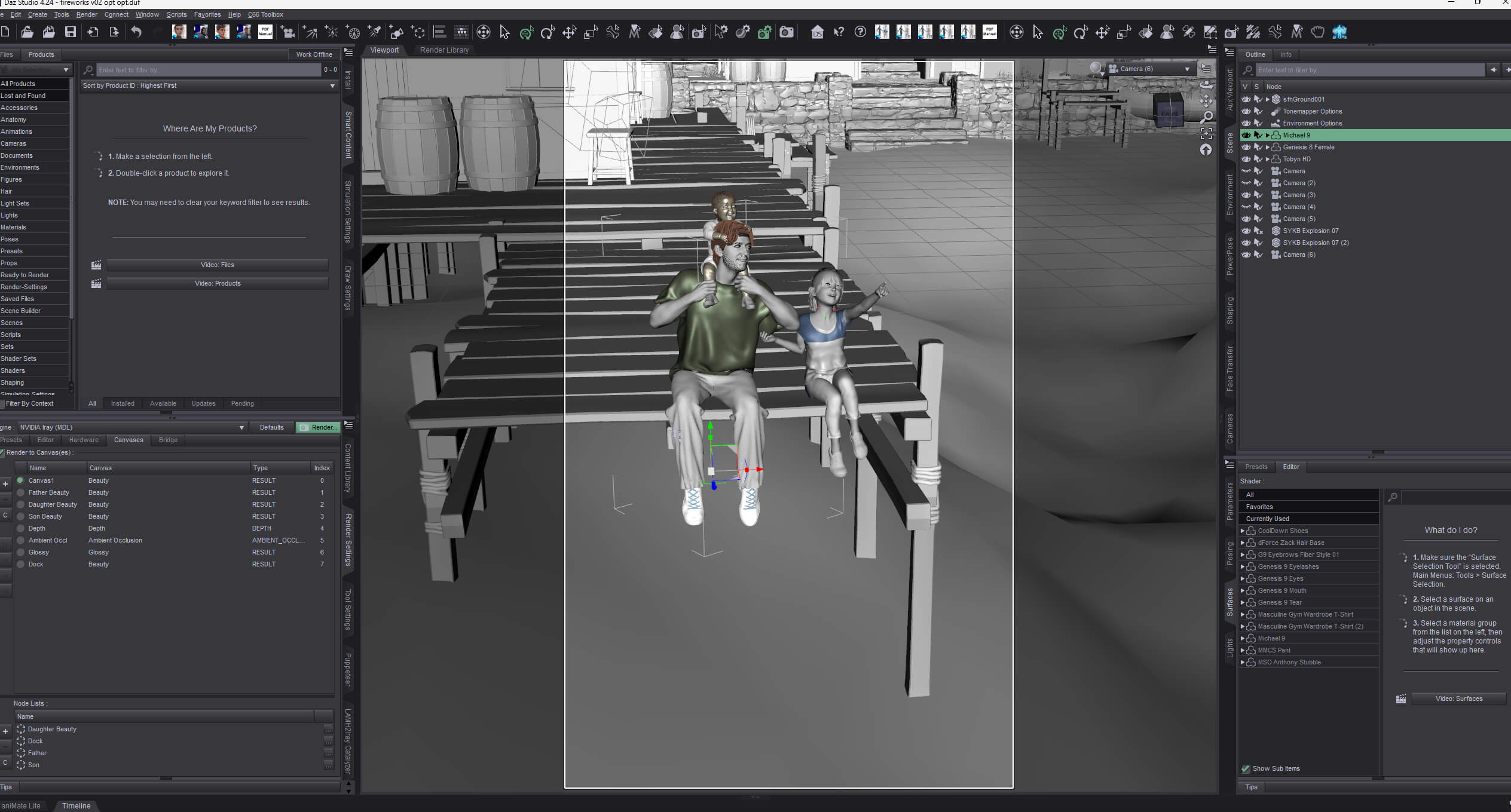Open the NVIDIA Iray engine dropdown
Screen dimensions: 1511x812
tap(131, 427)
